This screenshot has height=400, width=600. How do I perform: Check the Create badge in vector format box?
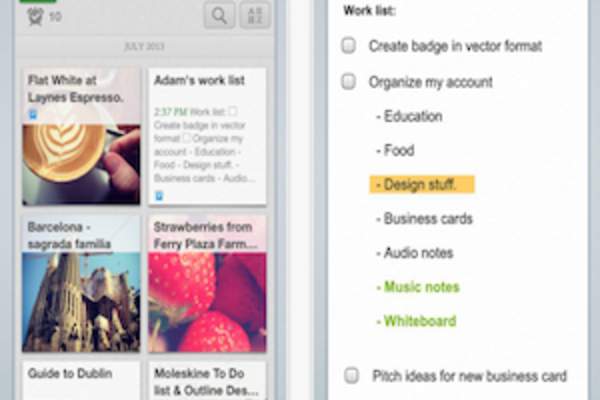point(348,46)
